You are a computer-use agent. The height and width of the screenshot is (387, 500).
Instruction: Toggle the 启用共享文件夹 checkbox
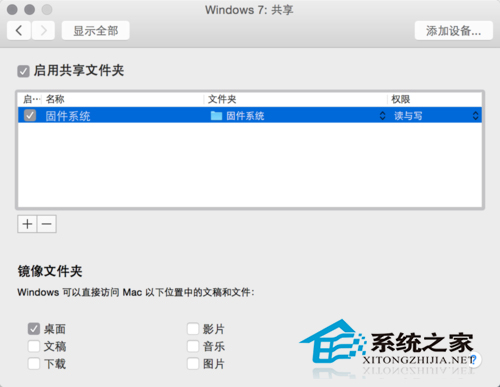23,71
